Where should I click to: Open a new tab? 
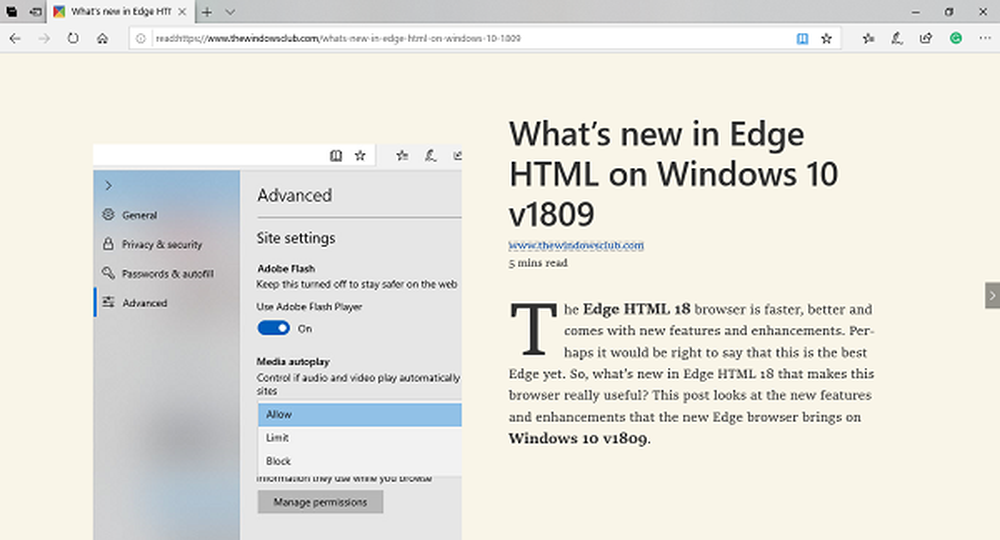(207, 11)
